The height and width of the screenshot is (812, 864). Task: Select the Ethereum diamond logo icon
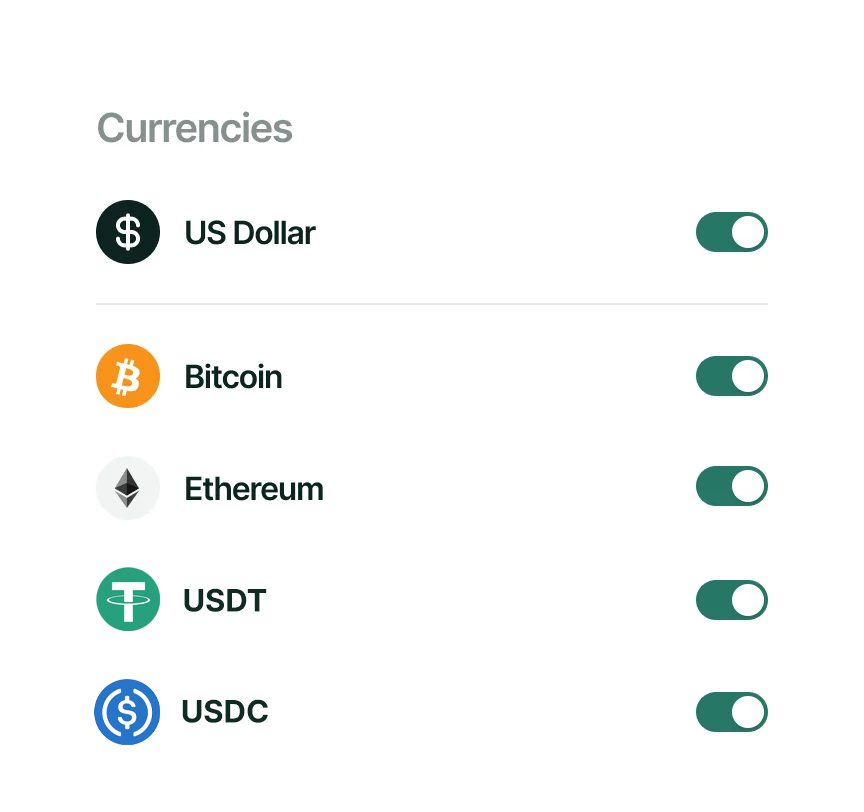click(x=128, y=488)
